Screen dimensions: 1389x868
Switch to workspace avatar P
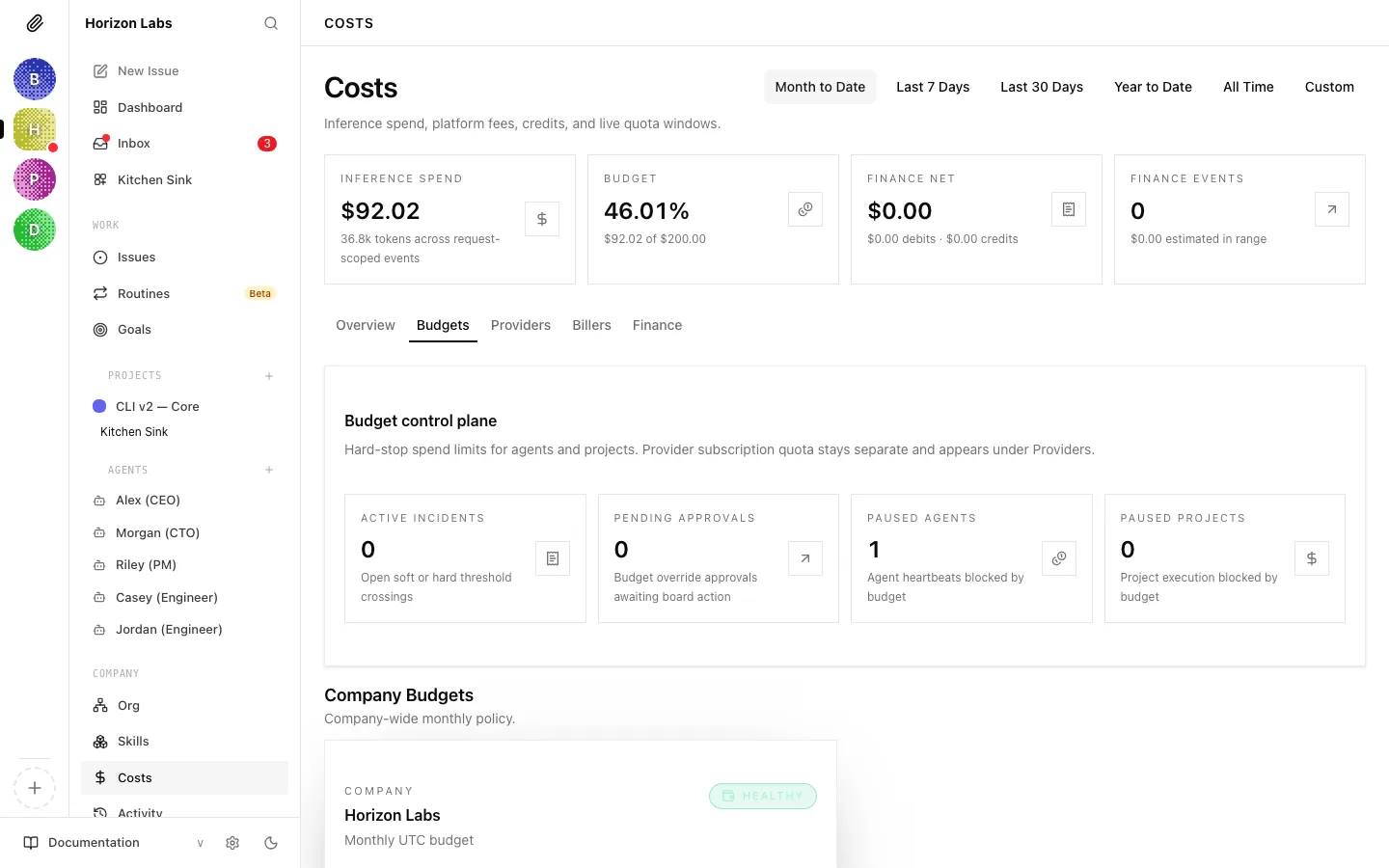pos(35,179)
